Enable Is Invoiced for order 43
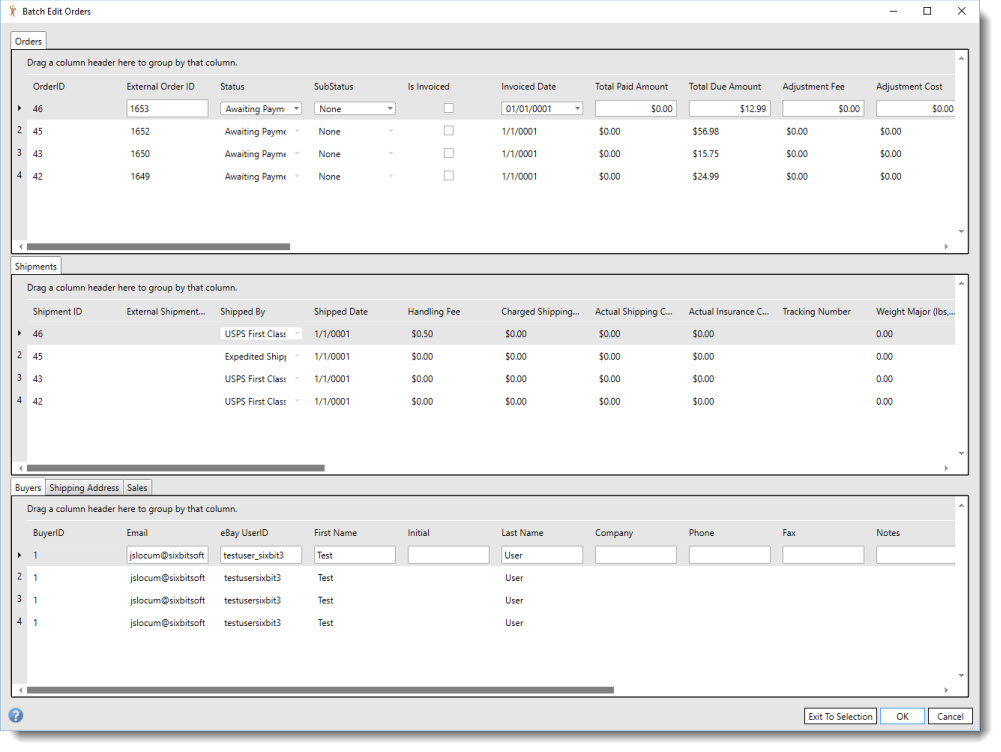The height and width of the screenshot is (752, 1001). pos(448,154)
